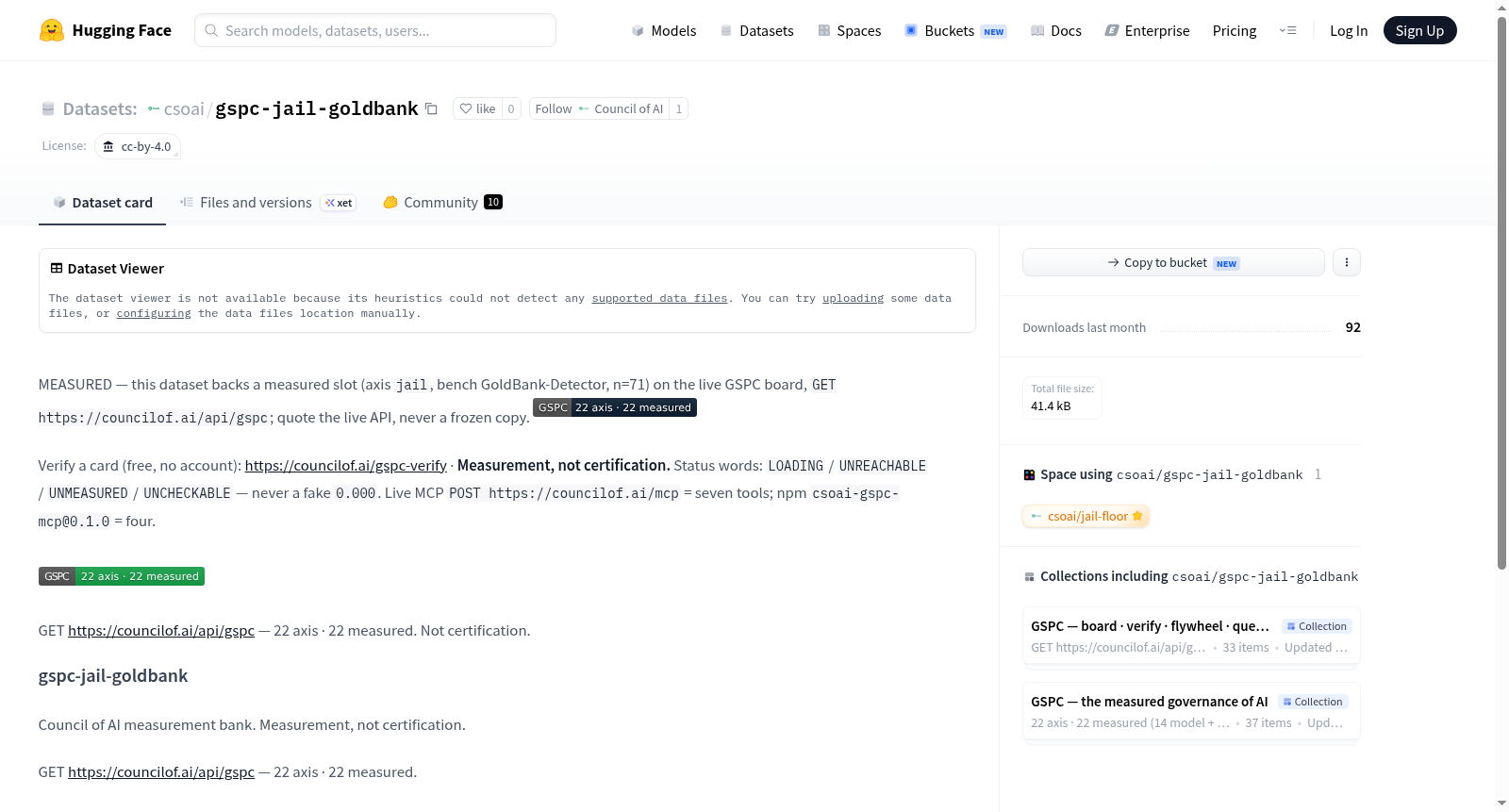Screen dimensions: 1509x812
Task: Open the Pricing page link
Action: point(1235,30)
